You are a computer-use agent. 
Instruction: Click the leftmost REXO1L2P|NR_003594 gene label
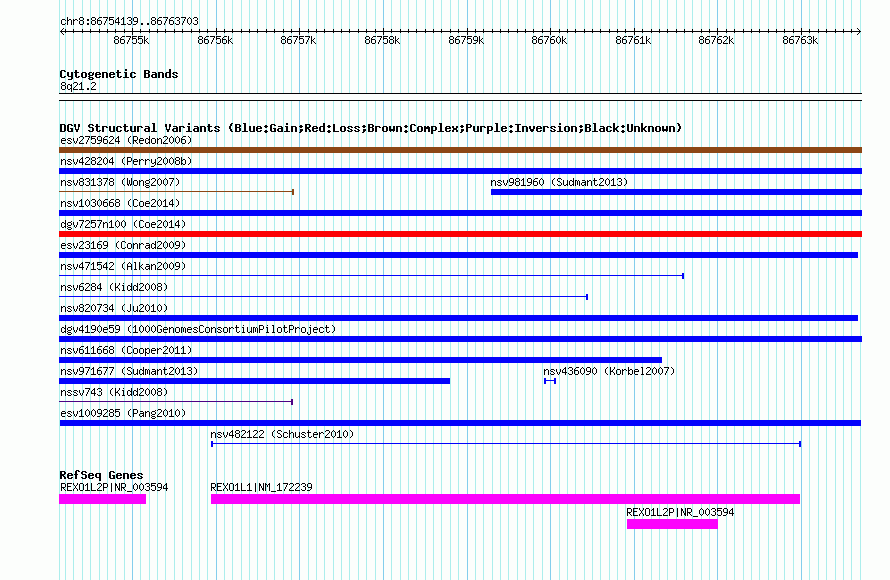[114, 487]
